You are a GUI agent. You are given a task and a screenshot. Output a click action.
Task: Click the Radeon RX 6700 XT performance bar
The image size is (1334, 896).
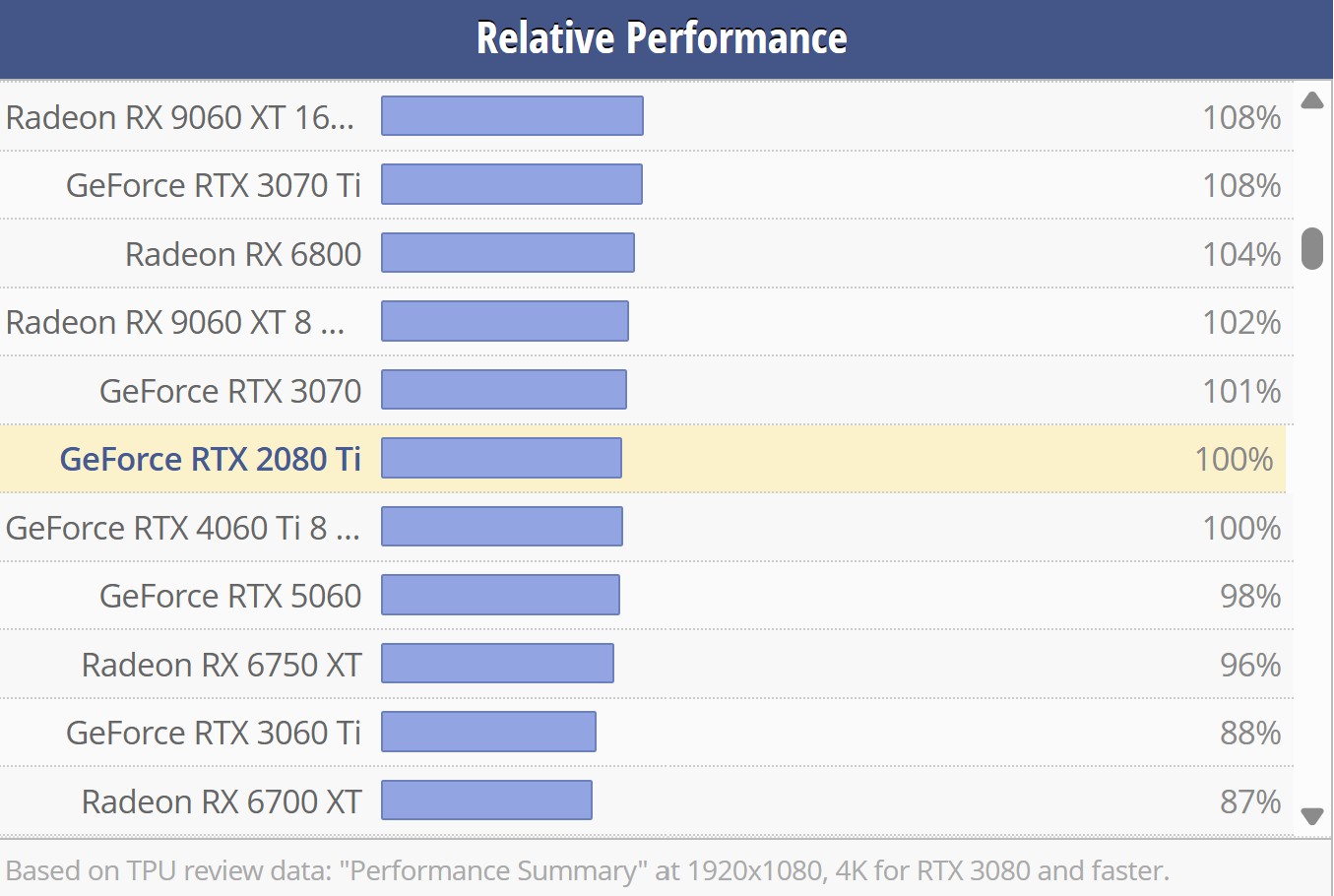point(486,800)
